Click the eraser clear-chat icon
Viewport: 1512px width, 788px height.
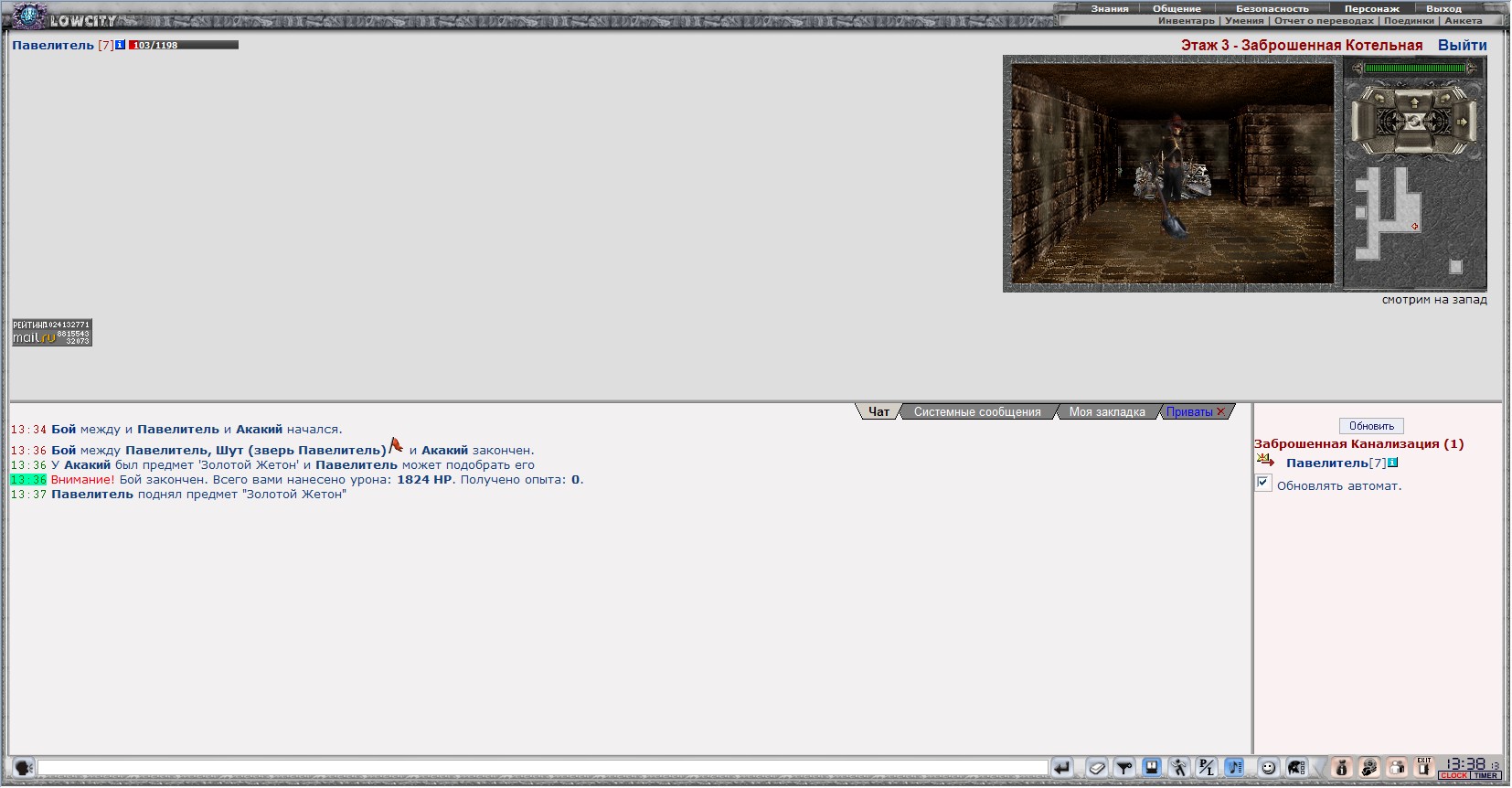point(1097,768)
